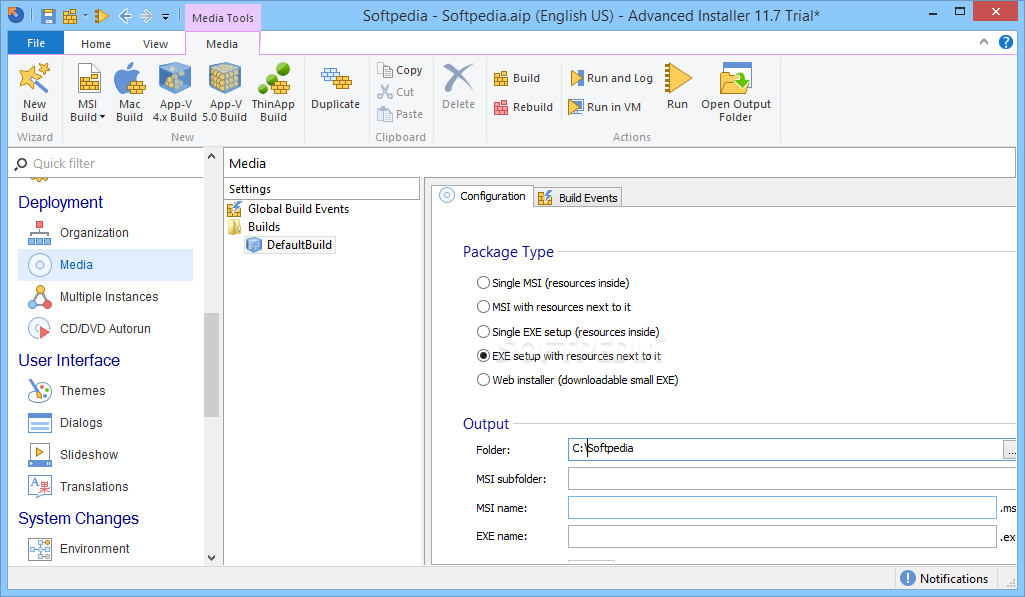Click the MSI name field
Viewport: 1025px width, 597px height.
click(x=782, y=508)
